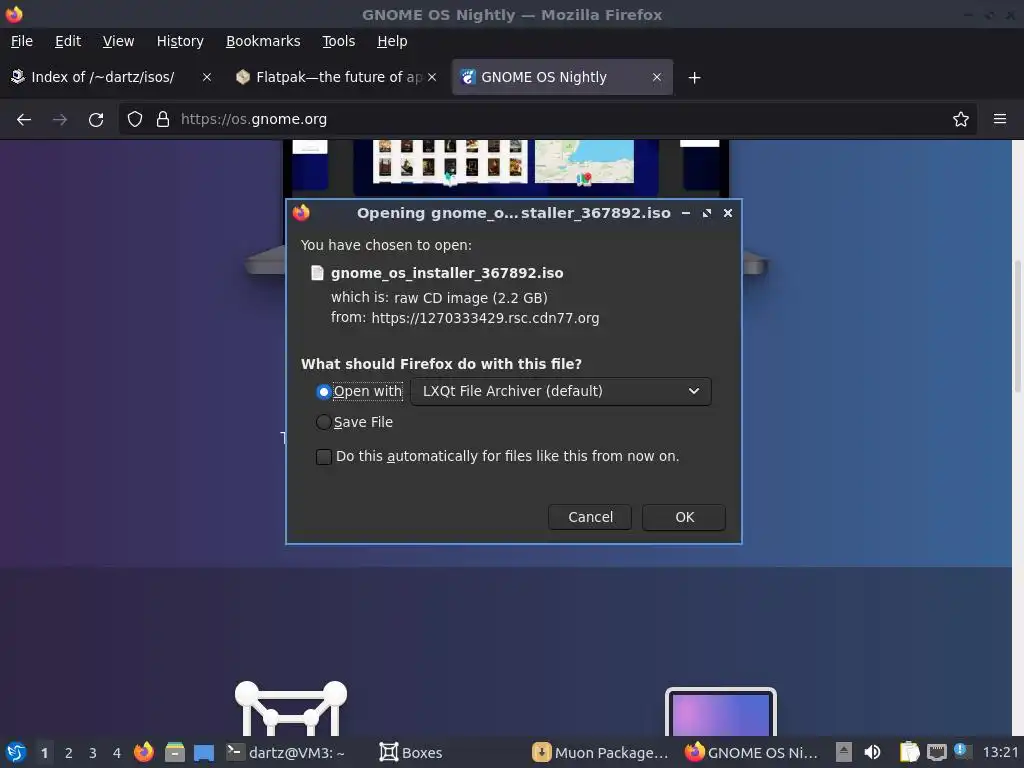Open the Tools menu
The image size is (1024, 768).
[338, 41]
